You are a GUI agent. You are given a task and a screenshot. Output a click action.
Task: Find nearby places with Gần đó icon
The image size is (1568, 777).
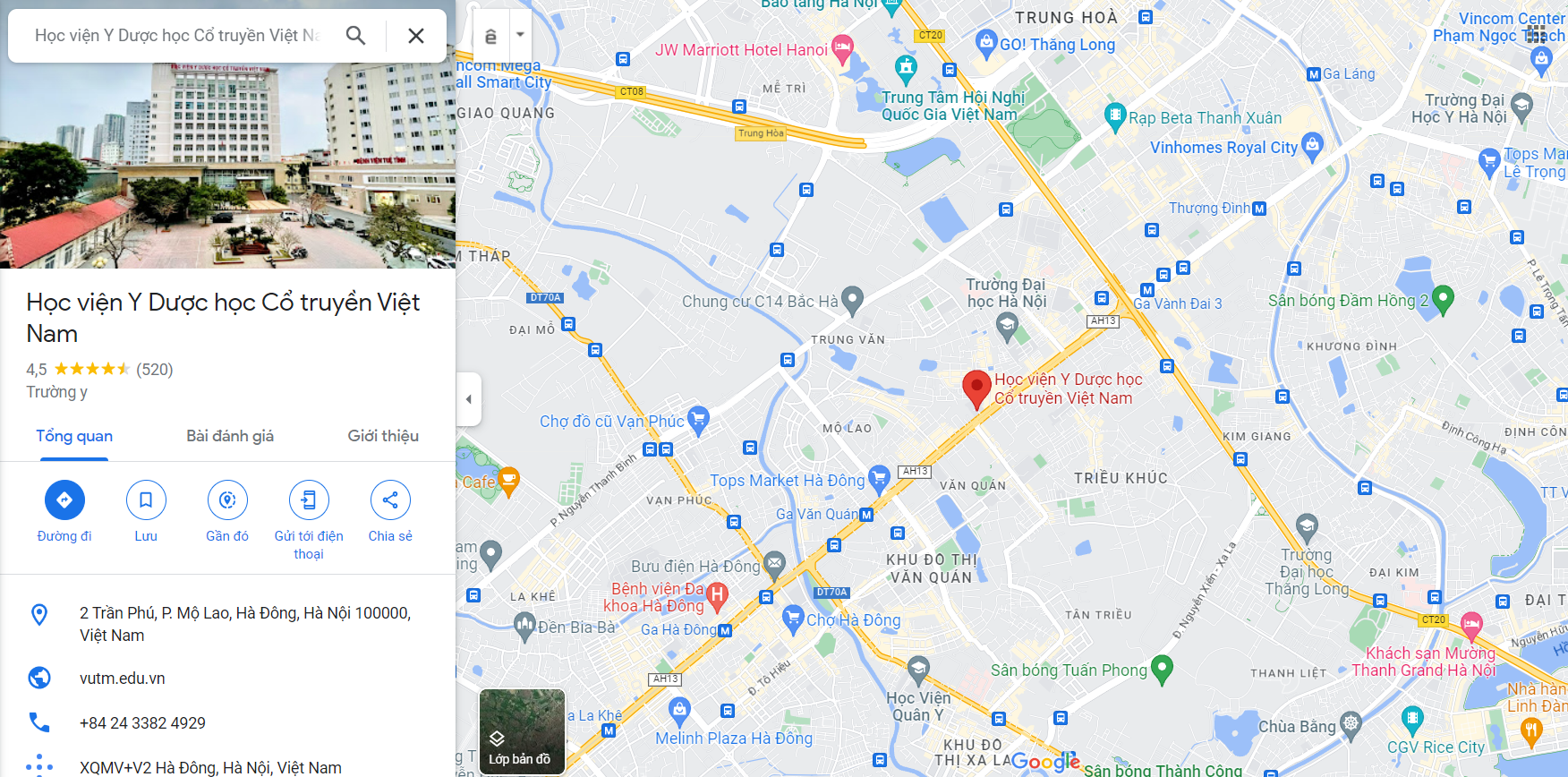pos(227,499)
